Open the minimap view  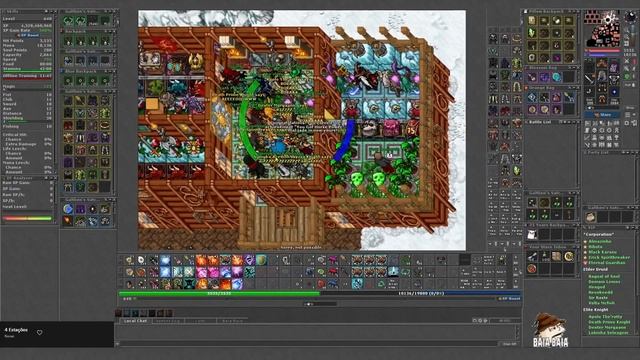(x=602, y=29)
